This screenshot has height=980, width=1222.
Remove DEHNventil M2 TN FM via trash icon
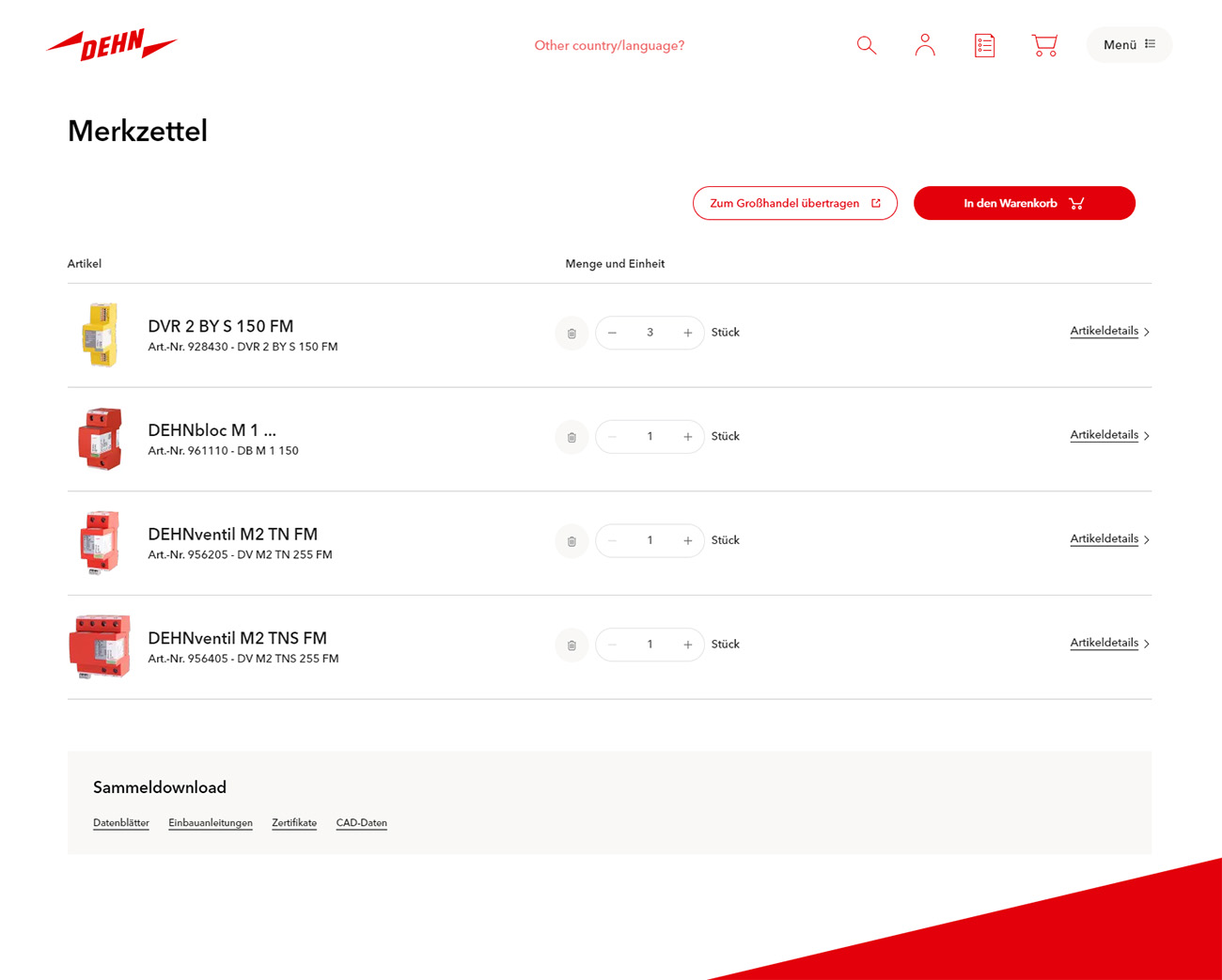[572, 541]
